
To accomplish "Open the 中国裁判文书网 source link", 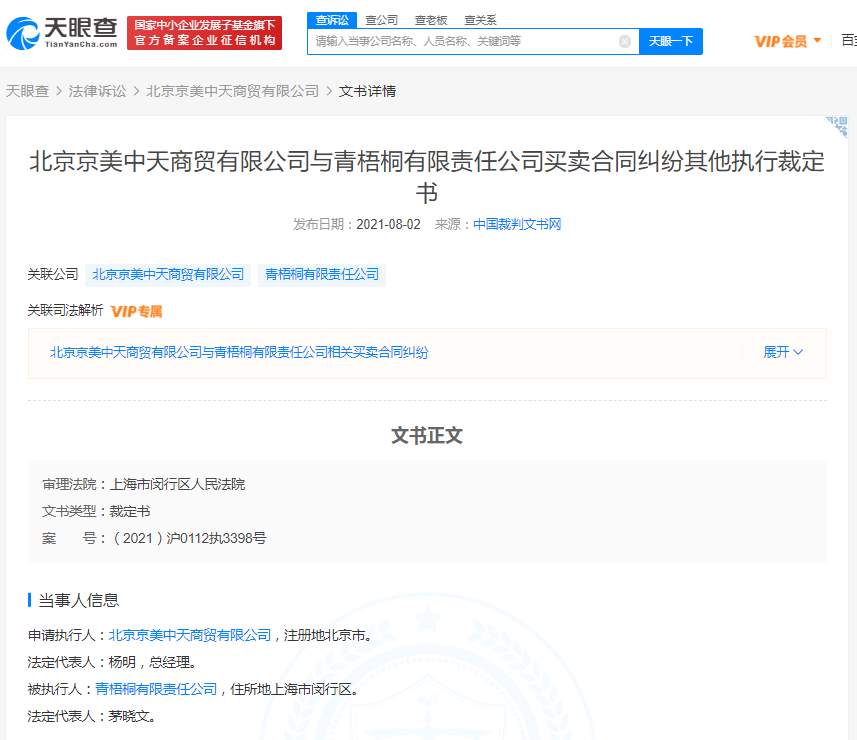I will 517,224.
